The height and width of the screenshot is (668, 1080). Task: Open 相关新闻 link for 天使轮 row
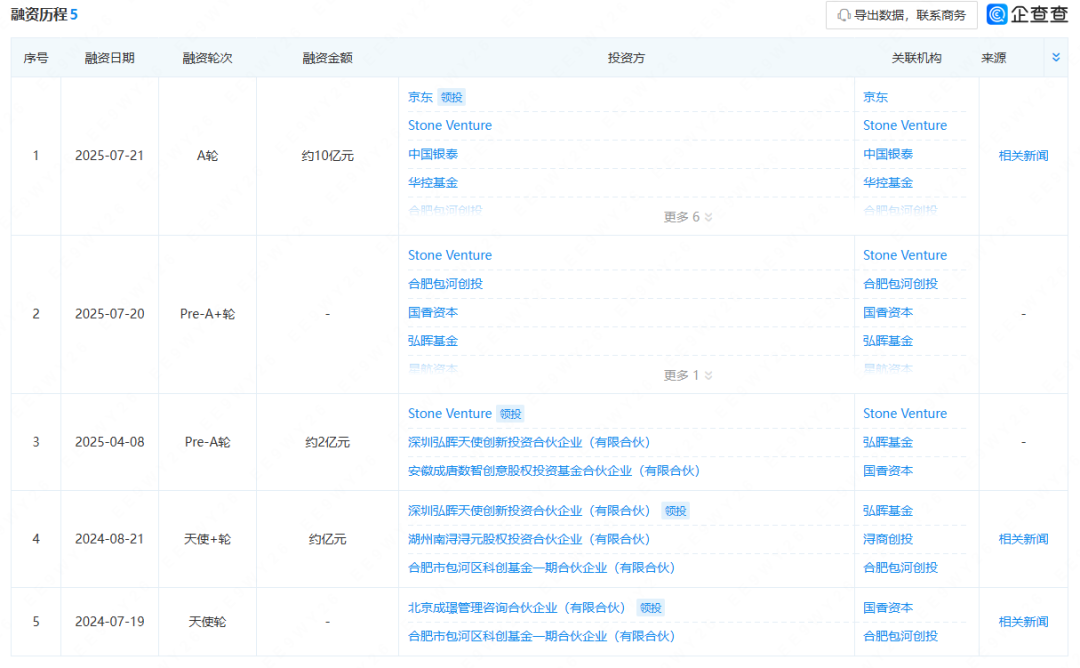(1023, 622)
